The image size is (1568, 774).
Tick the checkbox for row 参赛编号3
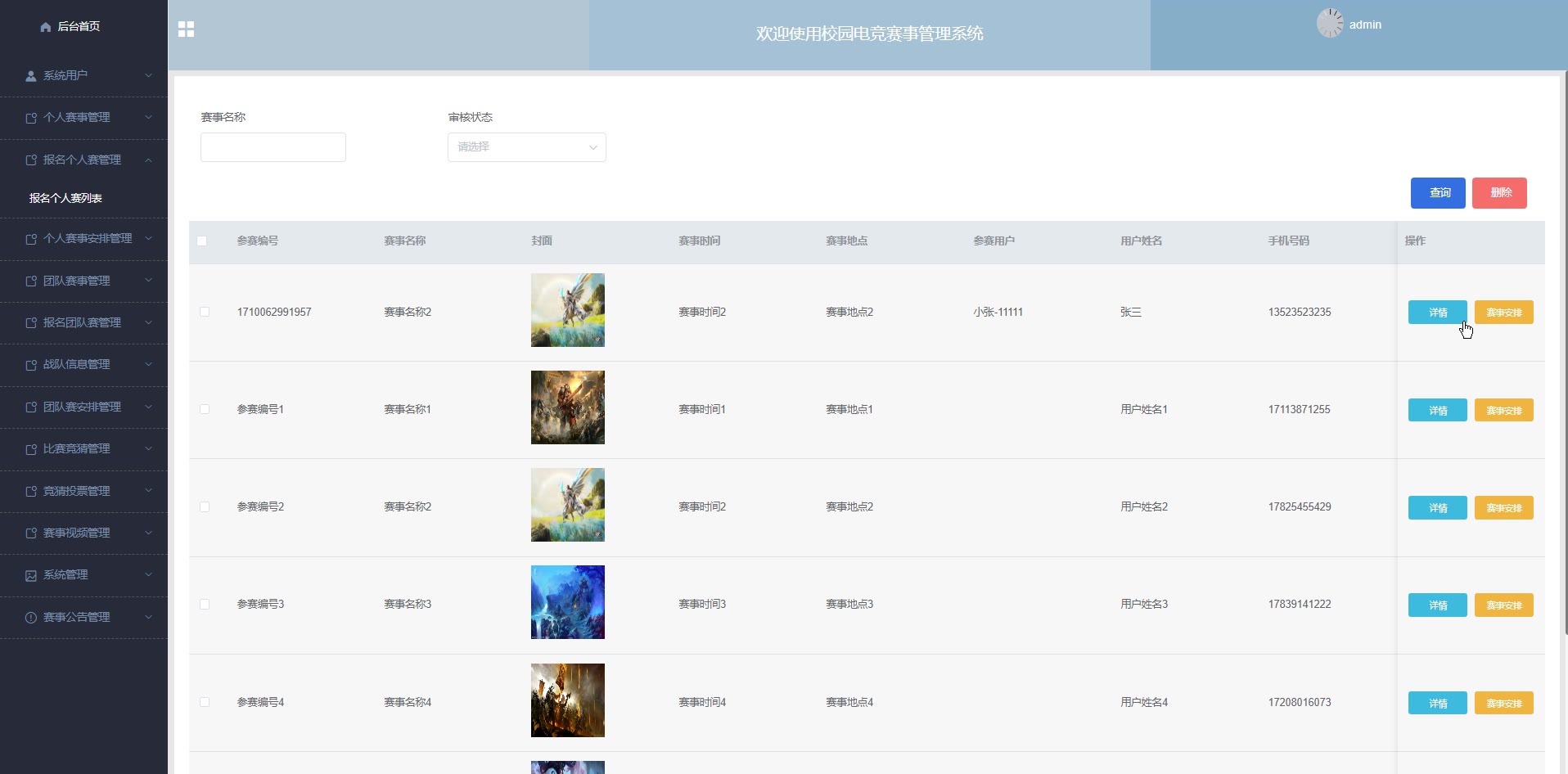(205, 605)
